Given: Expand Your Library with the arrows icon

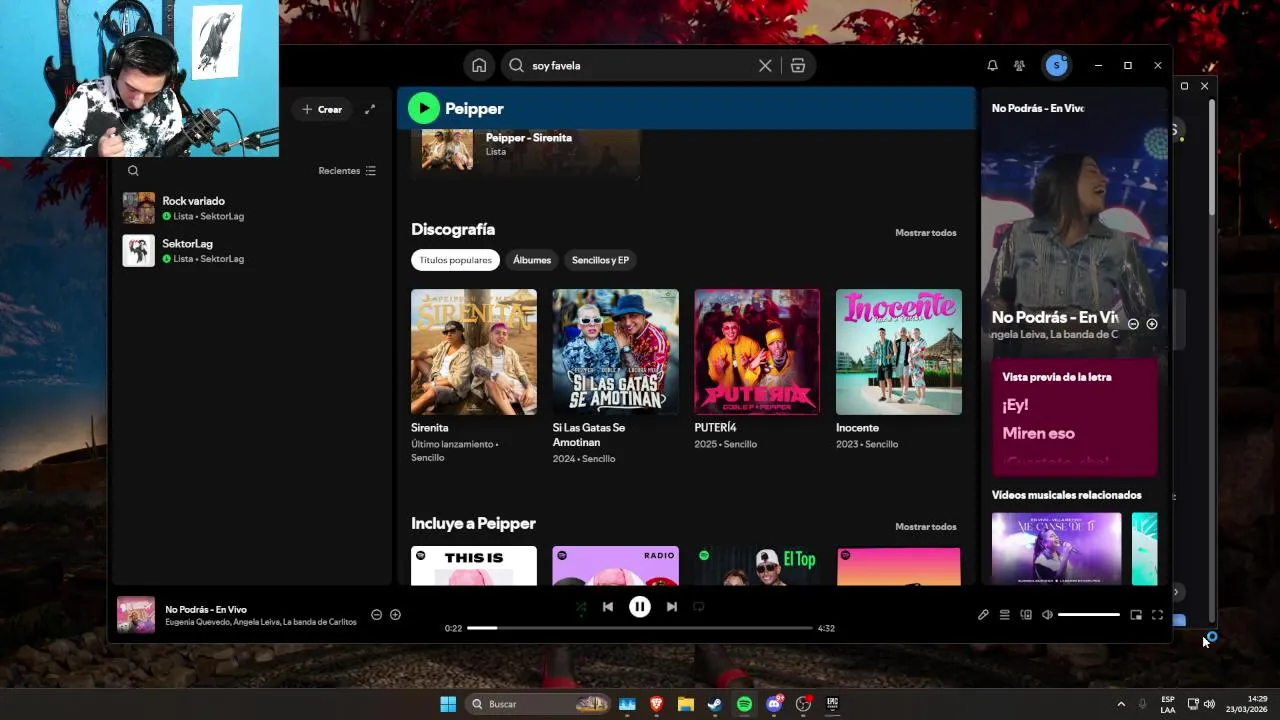Looking at the screenshot, I should click(x=370, y=109).
